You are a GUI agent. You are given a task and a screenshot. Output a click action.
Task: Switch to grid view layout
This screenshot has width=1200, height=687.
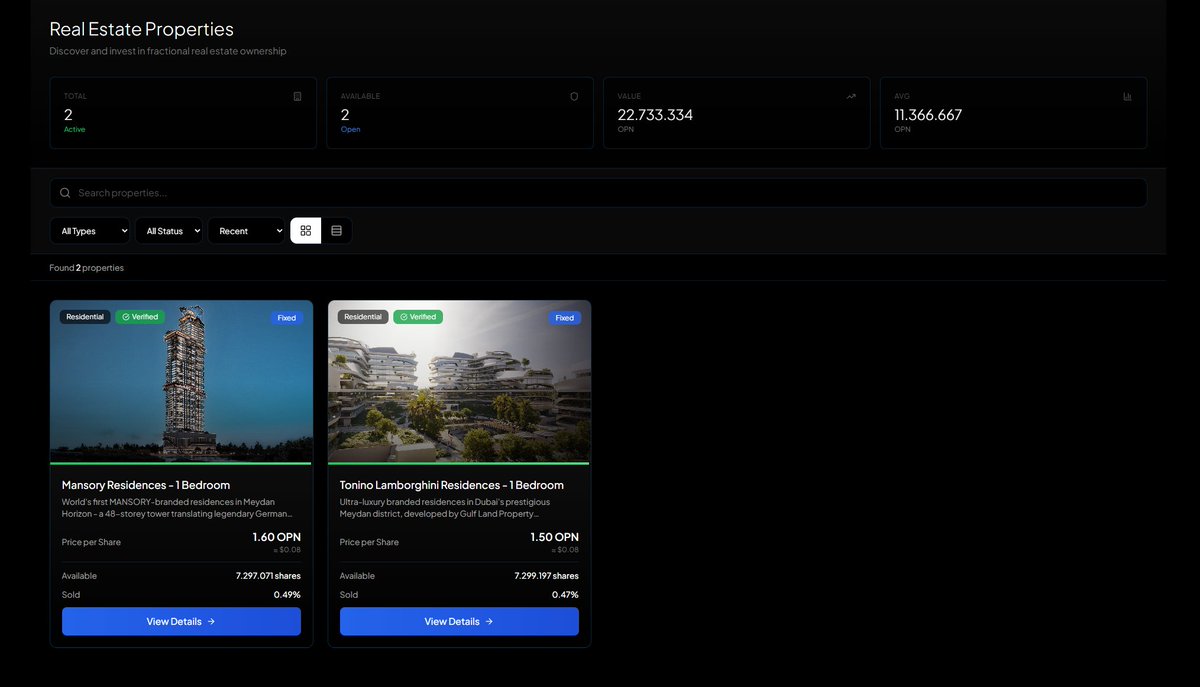tap(306, 231)
